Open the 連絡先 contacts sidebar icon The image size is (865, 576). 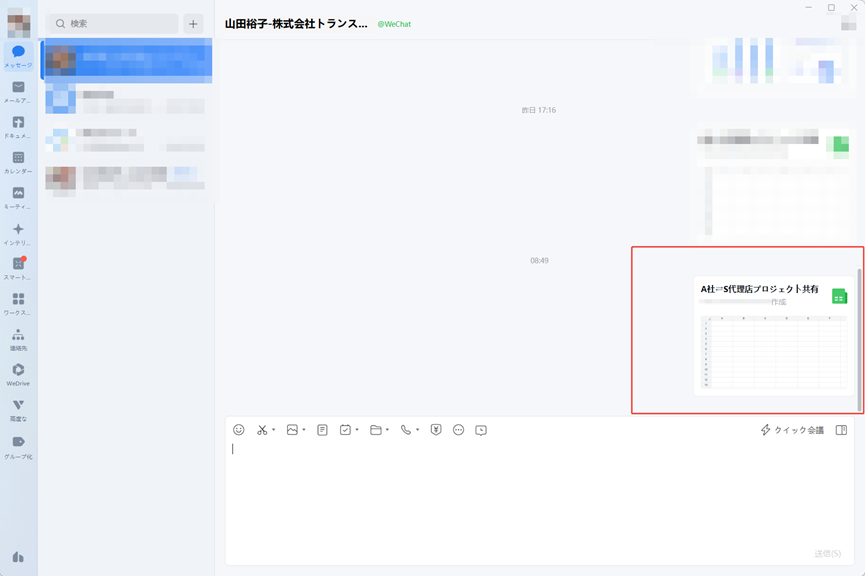(x=18, y=339)
